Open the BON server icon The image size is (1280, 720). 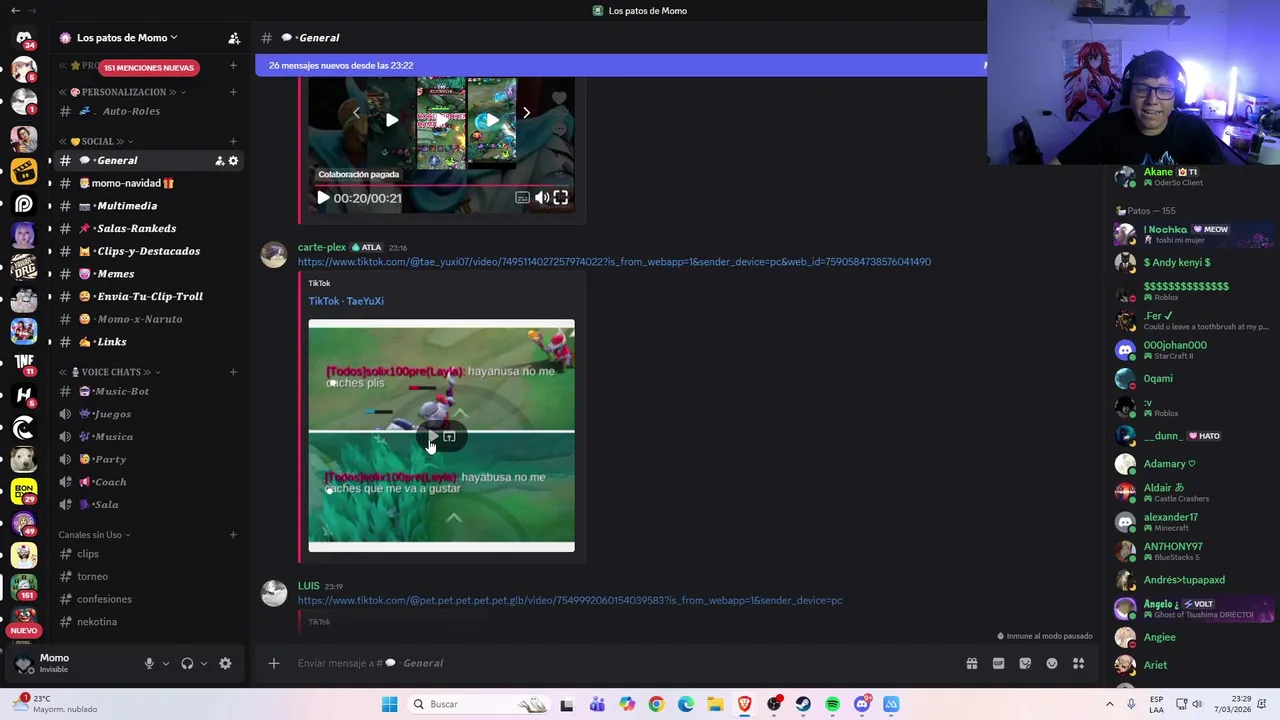(x=24, y=491)
